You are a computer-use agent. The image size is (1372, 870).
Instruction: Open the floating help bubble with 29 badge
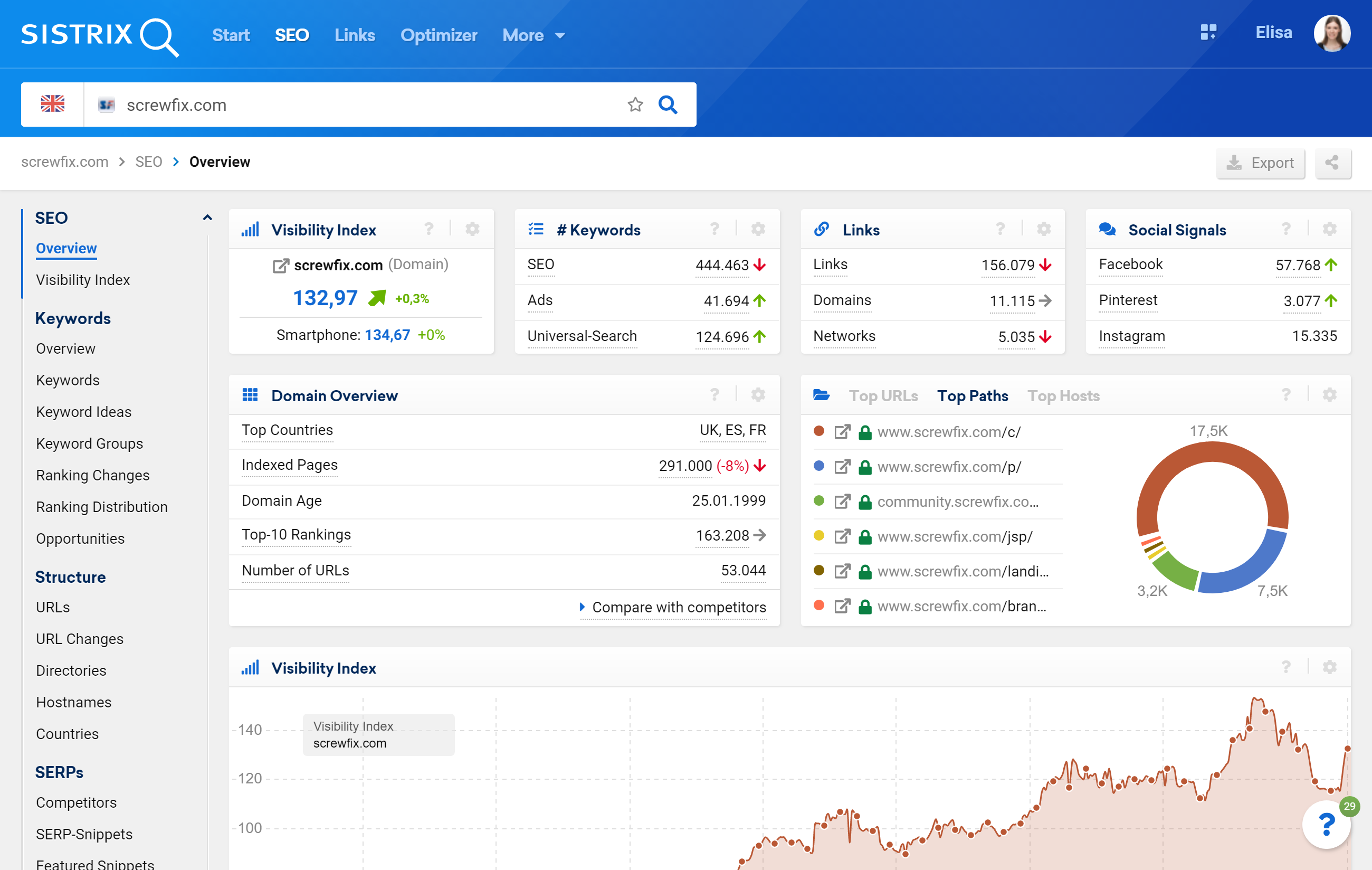(x=1327, y=825)
